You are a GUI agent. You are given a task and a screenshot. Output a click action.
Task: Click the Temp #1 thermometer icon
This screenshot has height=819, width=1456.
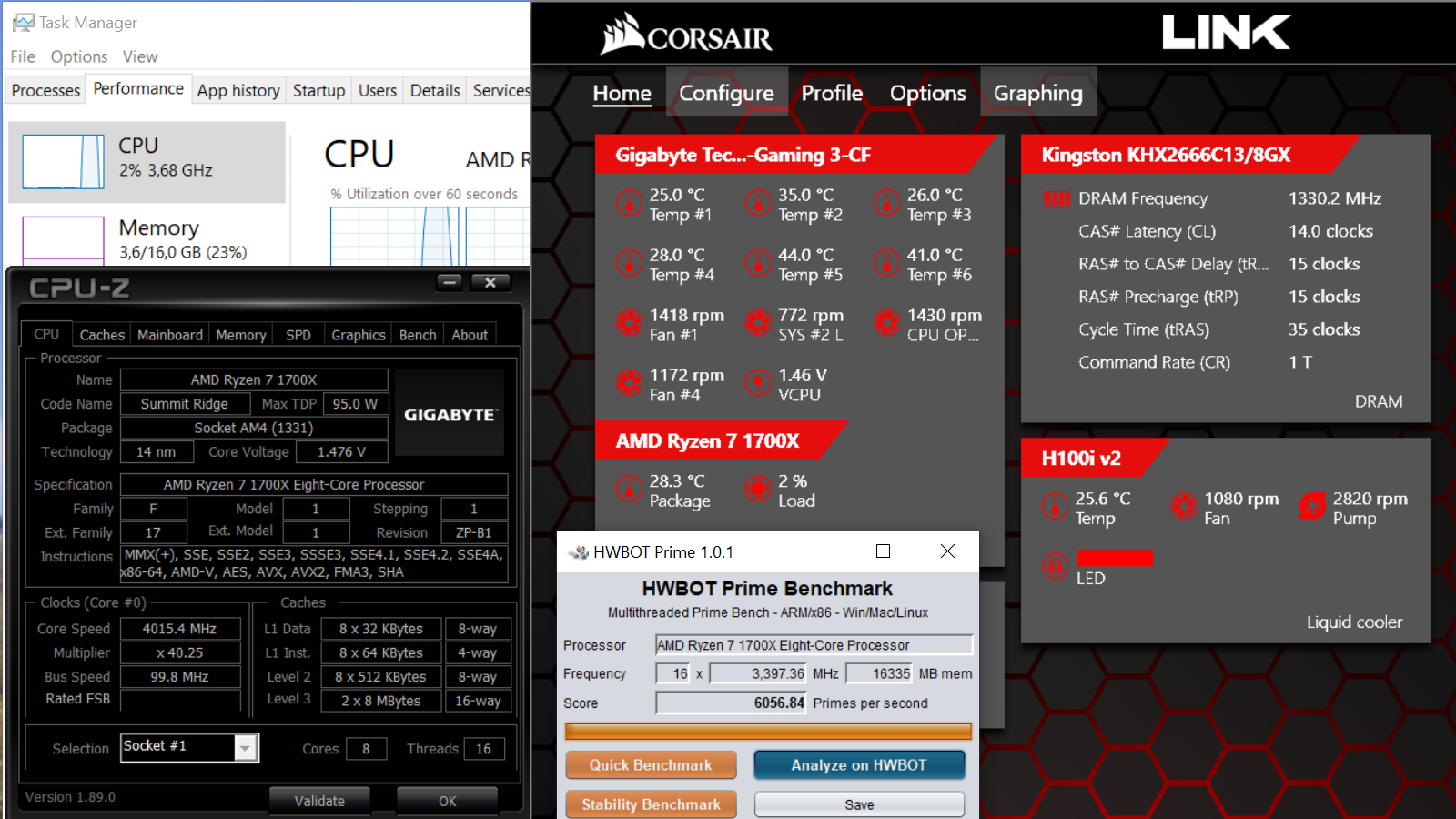[x=629, y=203]
